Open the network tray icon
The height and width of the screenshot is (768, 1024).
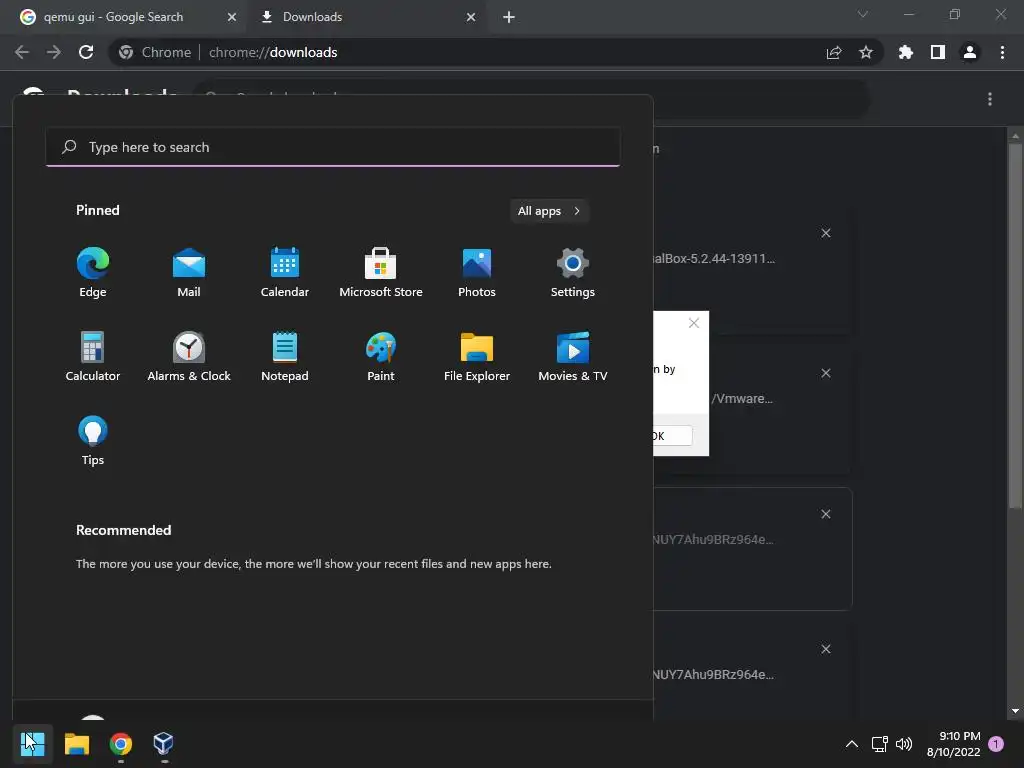[879, 743]
